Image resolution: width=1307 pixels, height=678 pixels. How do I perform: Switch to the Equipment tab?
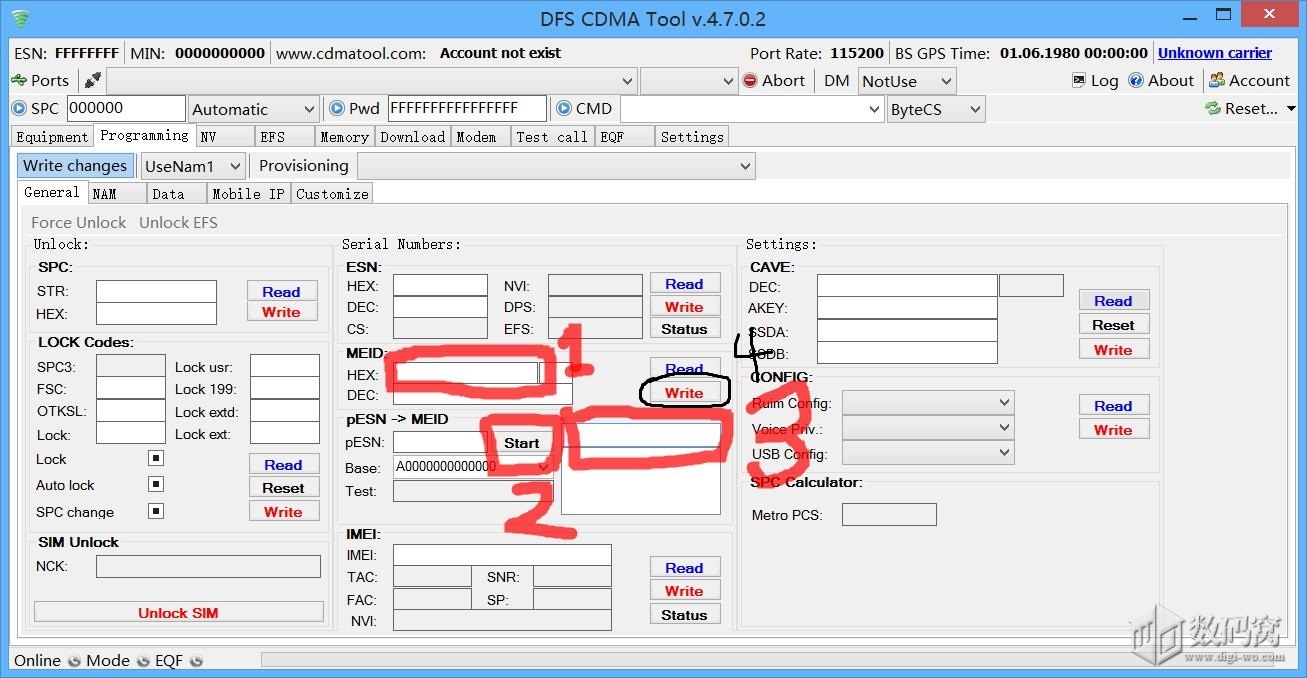tap(52, 137)
